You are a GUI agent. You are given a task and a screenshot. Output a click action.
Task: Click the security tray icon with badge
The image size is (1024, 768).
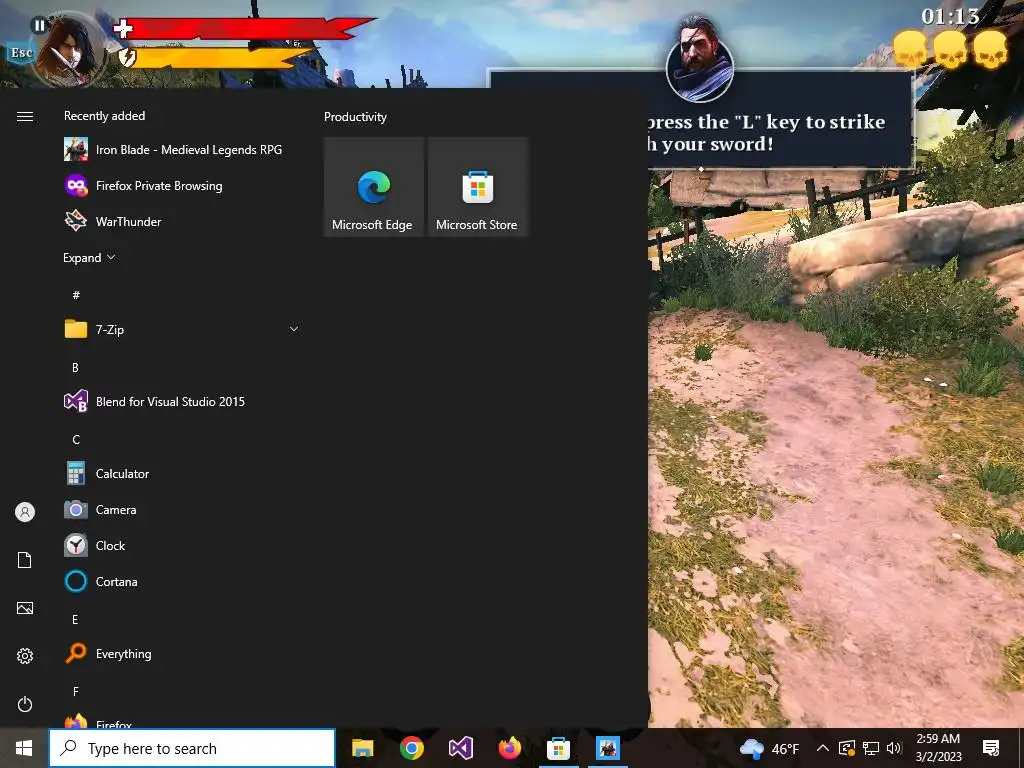coord(846,748)
